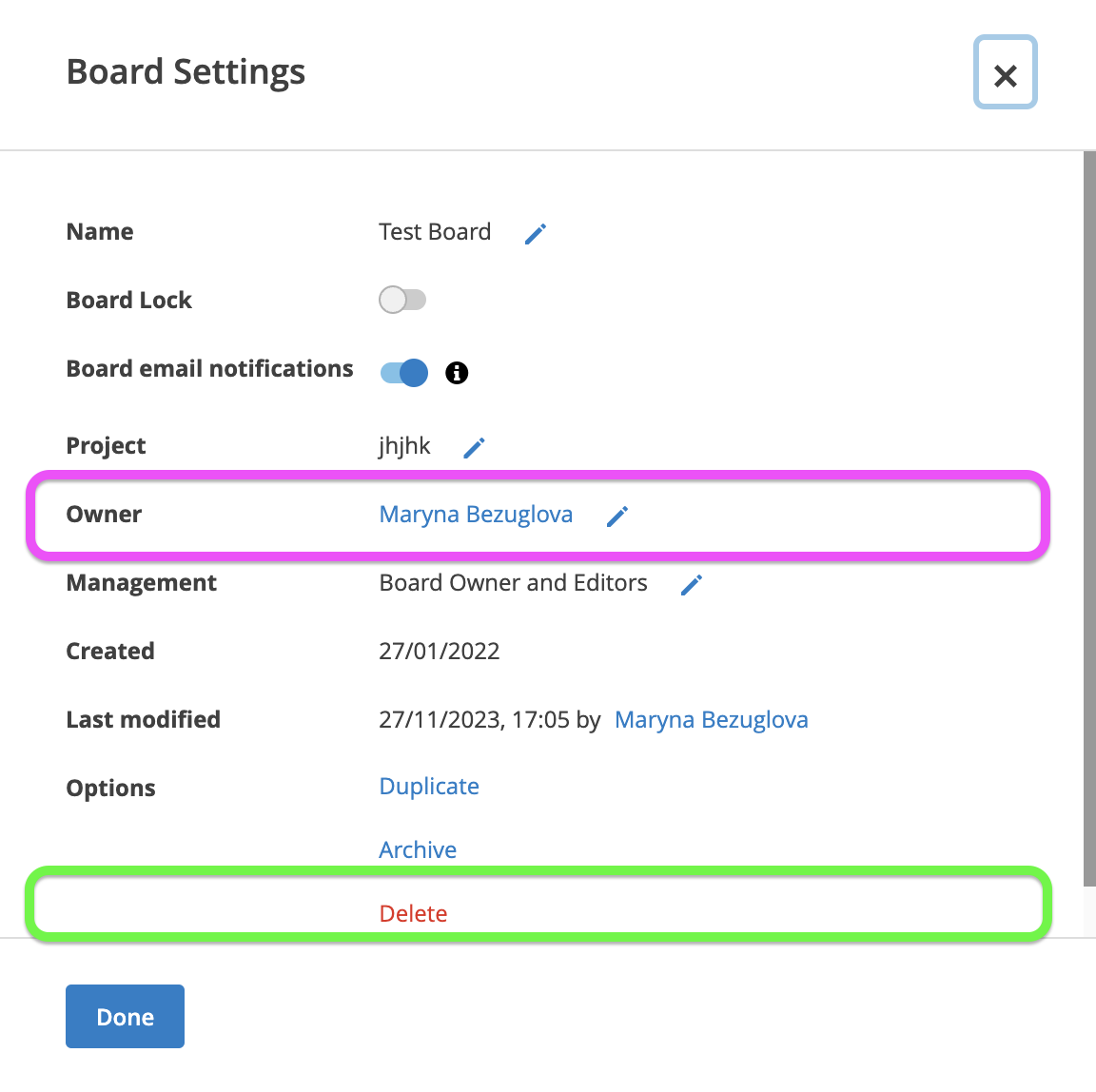The height and width of the screenshot is (1092, 1096).
Task: Click the pencil icon next to Project jhjhk
Action: 474,448
